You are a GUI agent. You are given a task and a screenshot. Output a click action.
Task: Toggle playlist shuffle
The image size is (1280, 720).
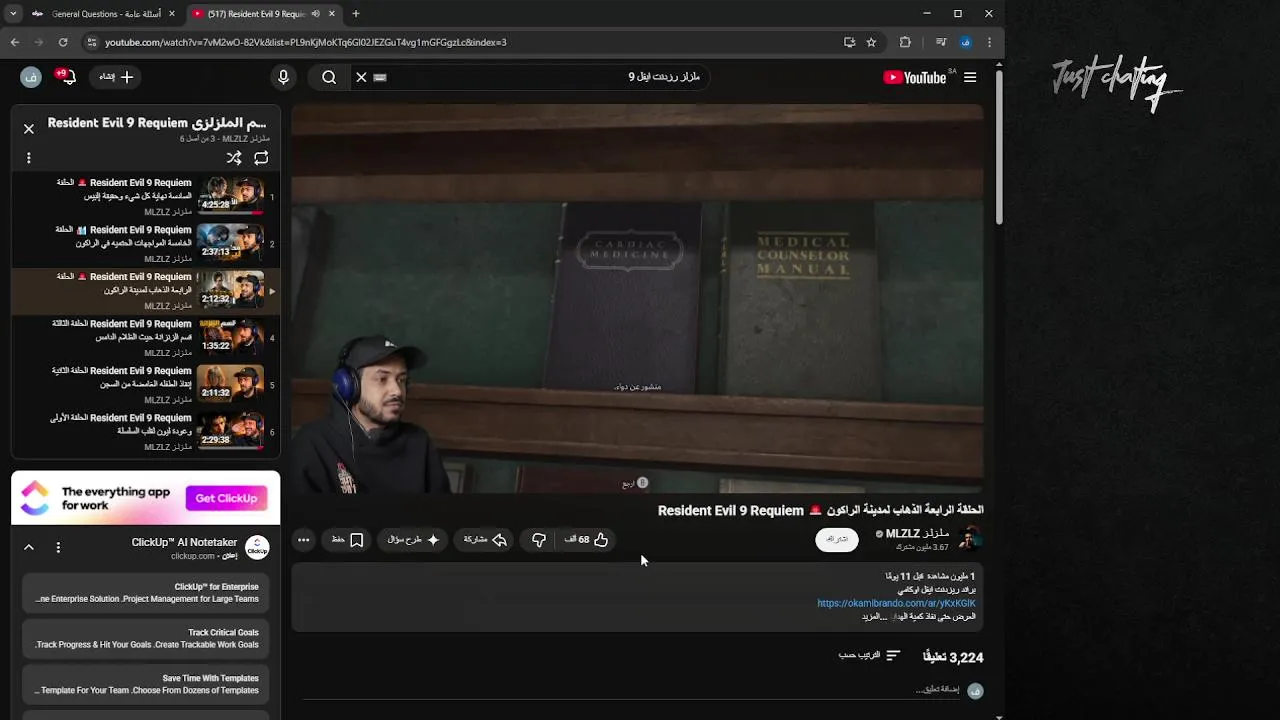click(234, 158)
